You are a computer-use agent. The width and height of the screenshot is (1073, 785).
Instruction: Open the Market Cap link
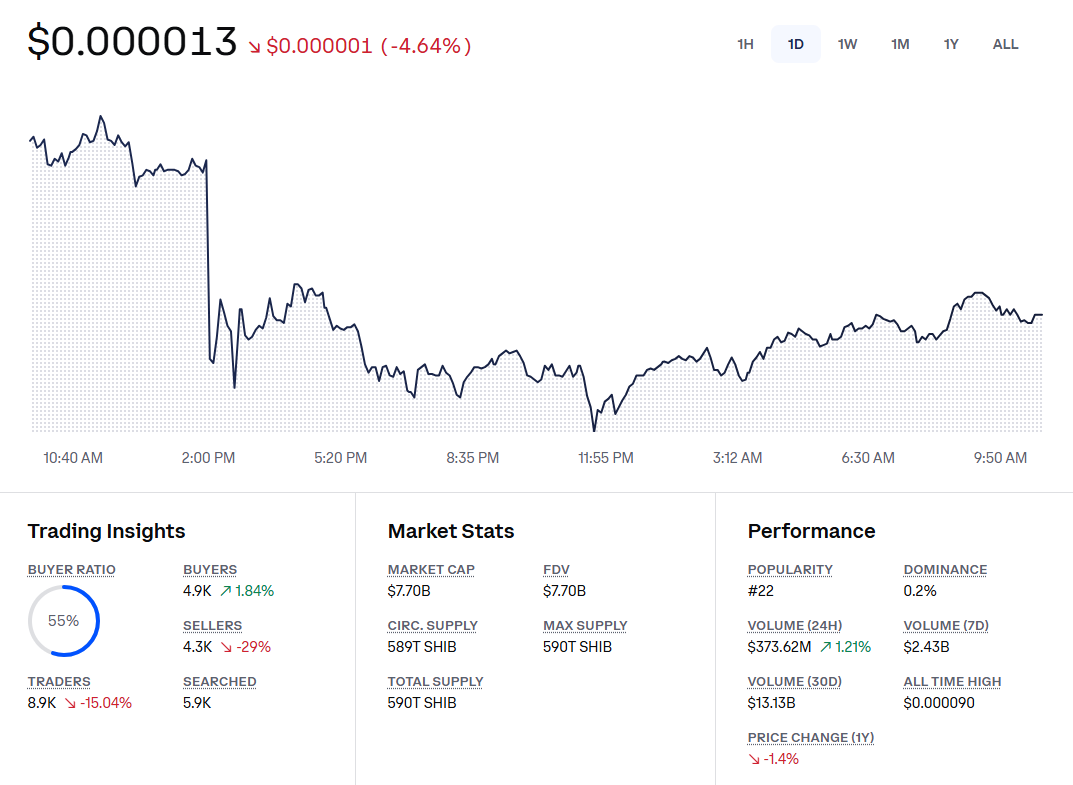pos(430,569)
